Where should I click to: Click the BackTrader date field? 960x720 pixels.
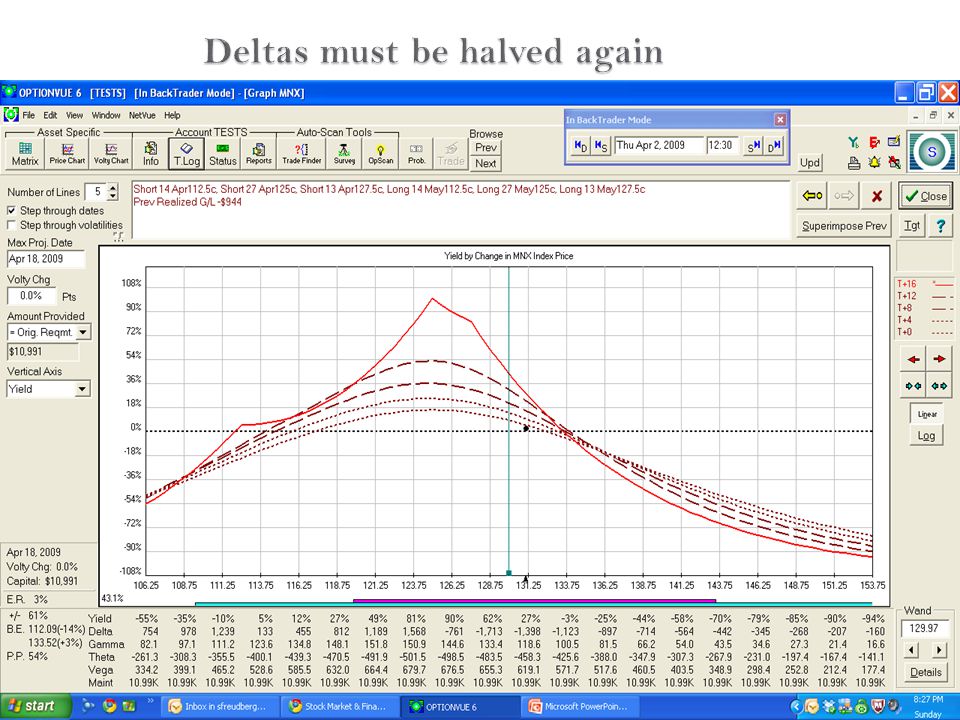[658, 145]
